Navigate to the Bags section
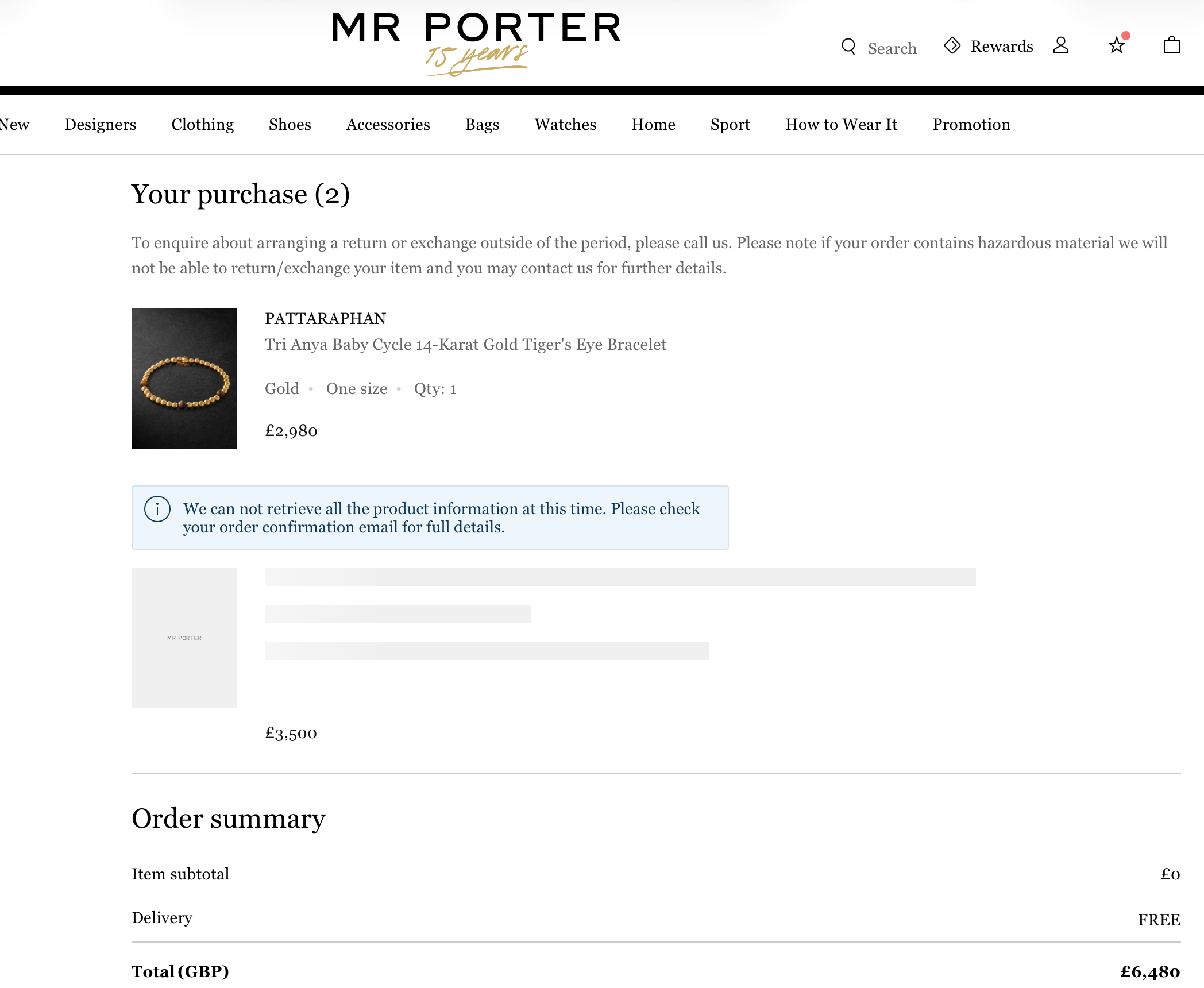 click(483, 125)
